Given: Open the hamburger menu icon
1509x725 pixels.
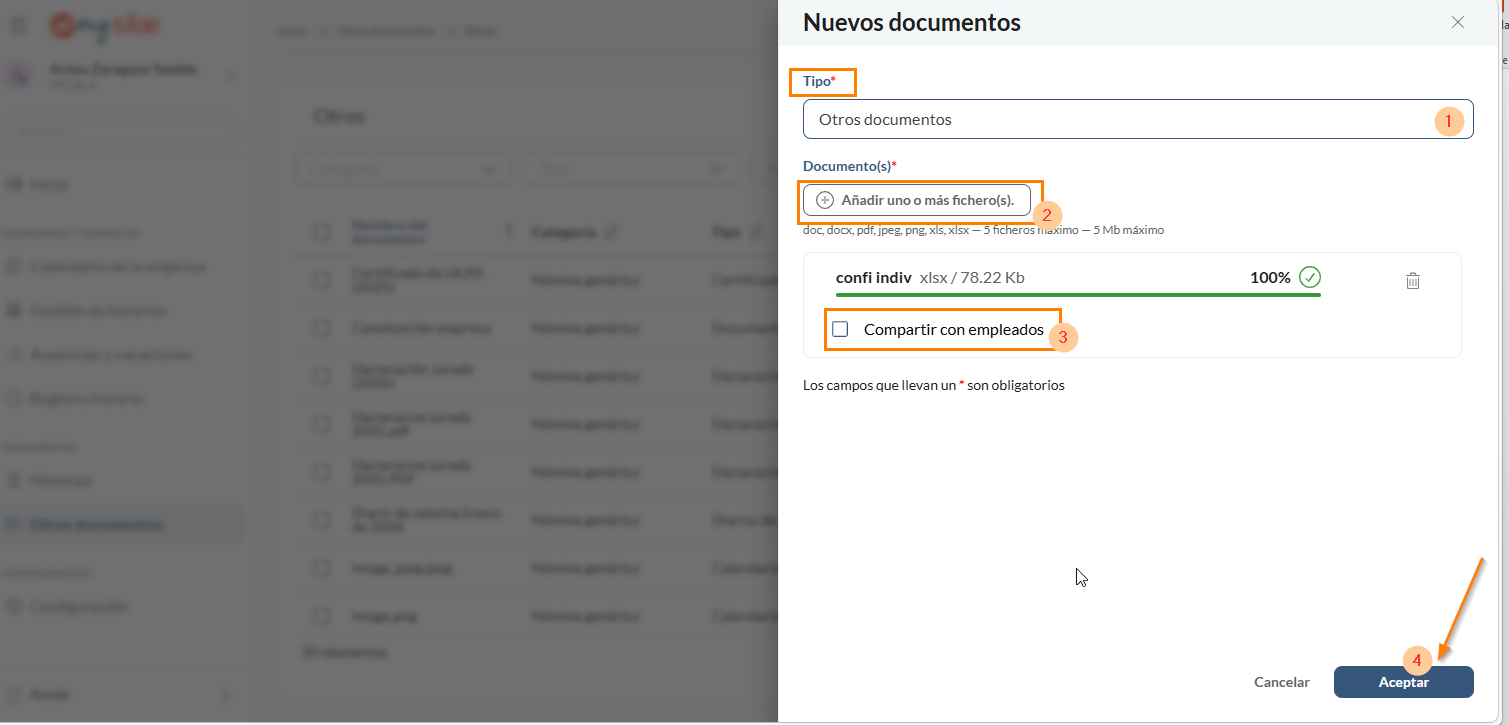Looking at the screenshot, I should [18, 26].
